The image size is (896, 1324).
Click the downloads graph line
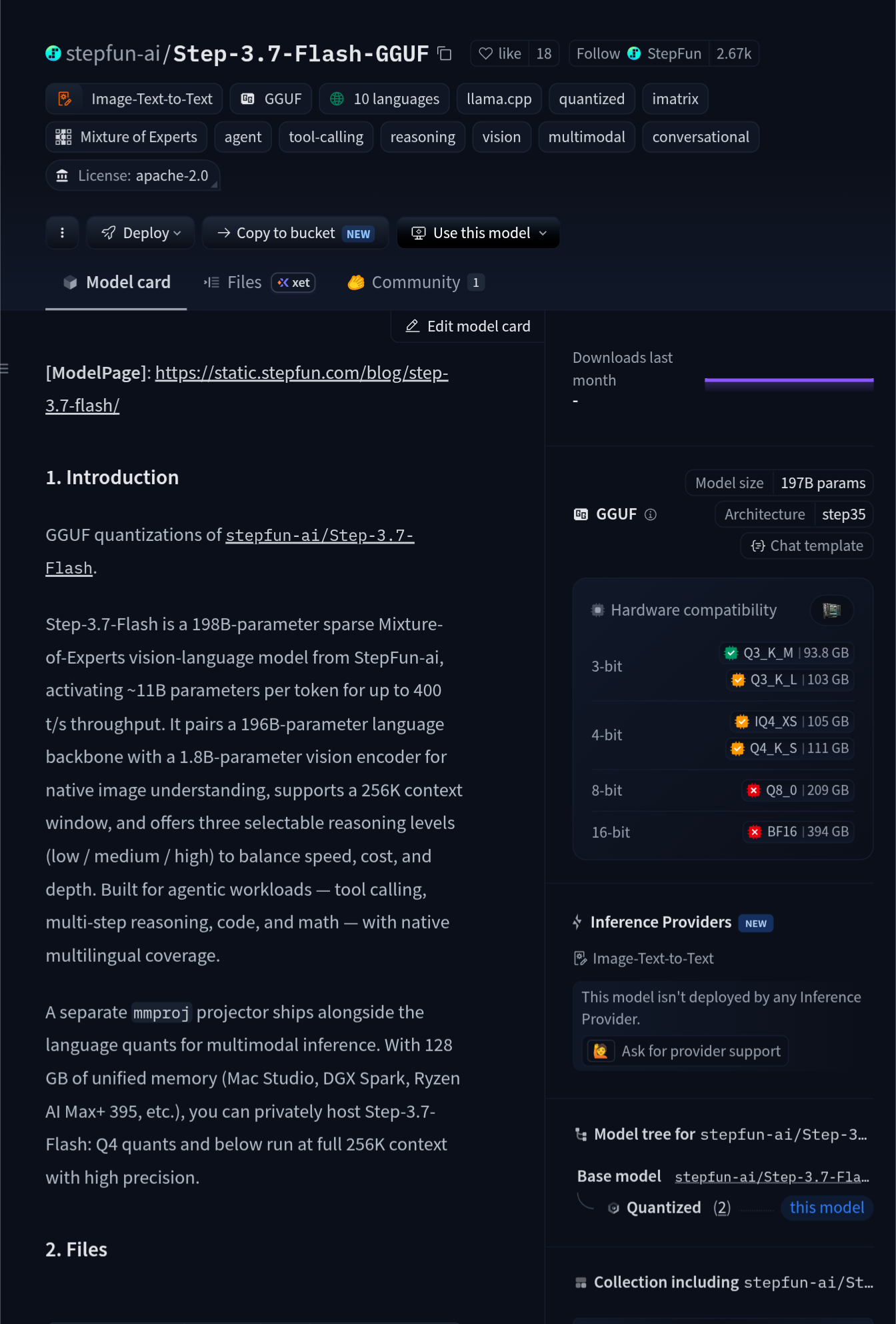[x=789, y=381]
